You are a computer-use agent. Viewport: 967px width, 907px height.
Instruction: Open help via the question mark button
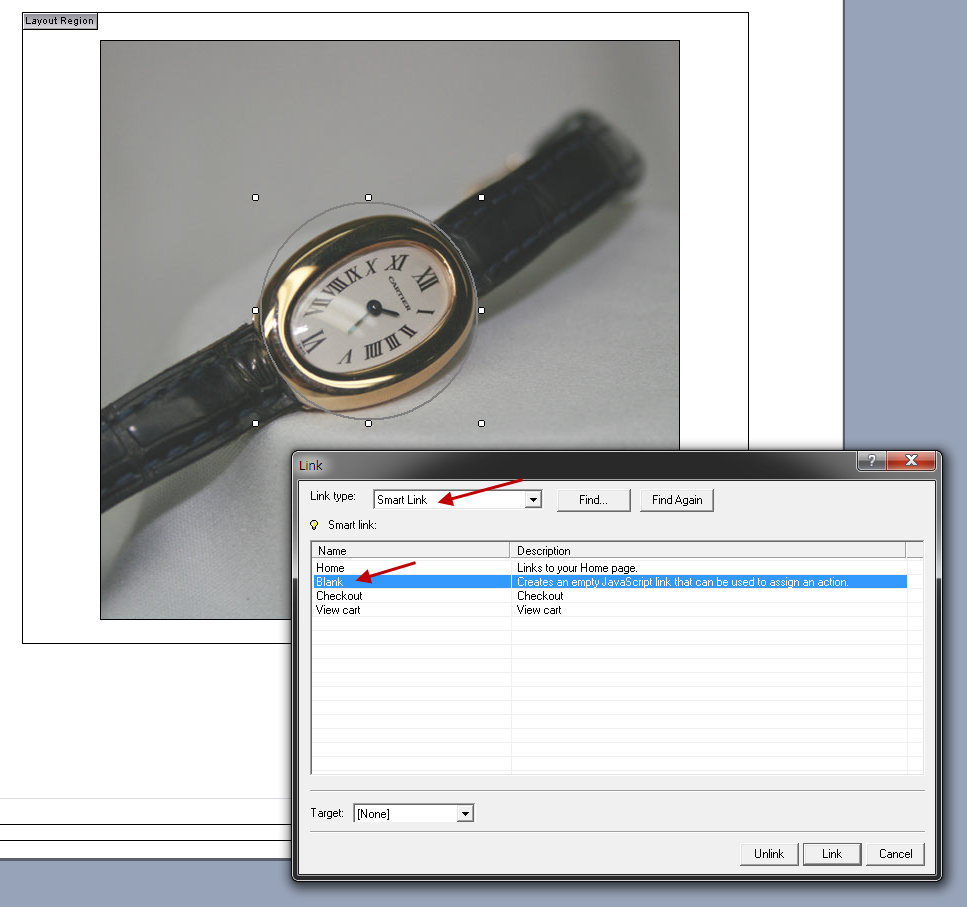[x=871, y=461]
